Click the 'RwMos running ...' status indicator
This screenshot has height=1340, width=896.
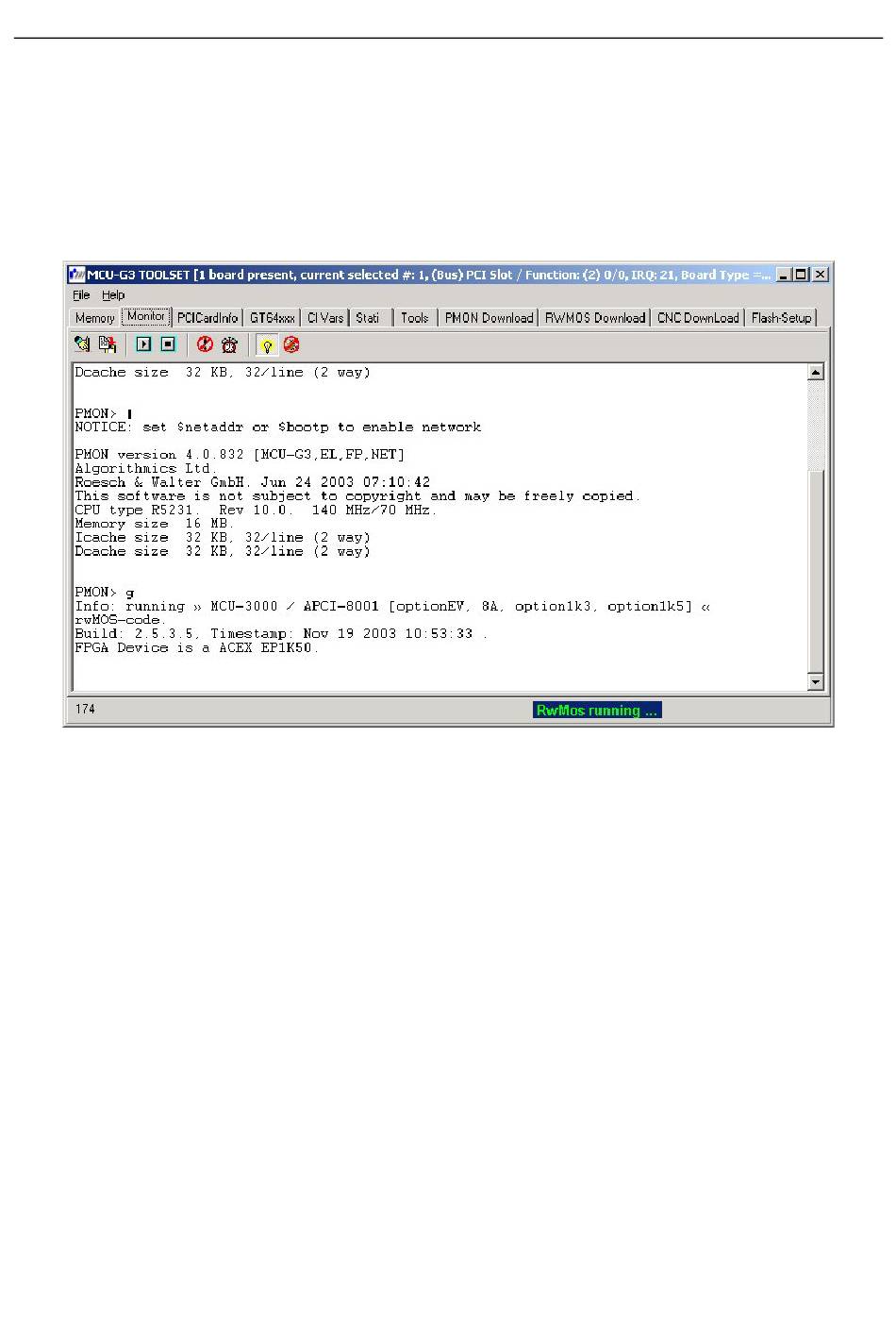coord(597,711)
